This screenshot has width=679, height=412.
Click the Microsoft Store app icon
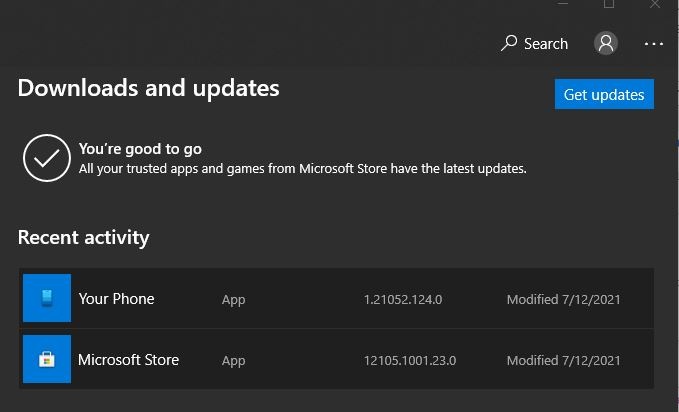(x=47, y=359)
